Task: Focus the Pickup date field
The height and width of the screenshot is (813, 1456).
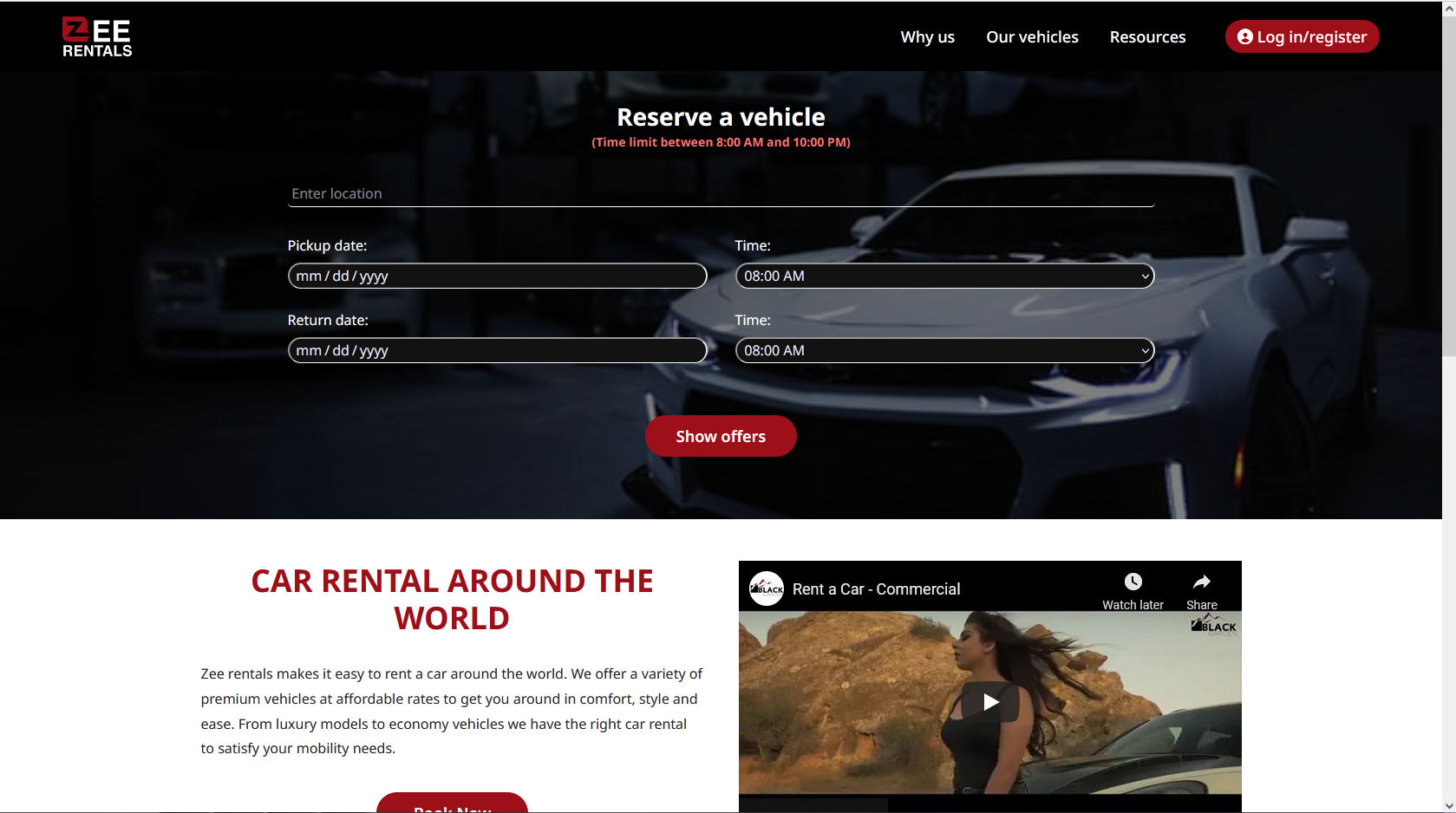Action: coord(497,276)
